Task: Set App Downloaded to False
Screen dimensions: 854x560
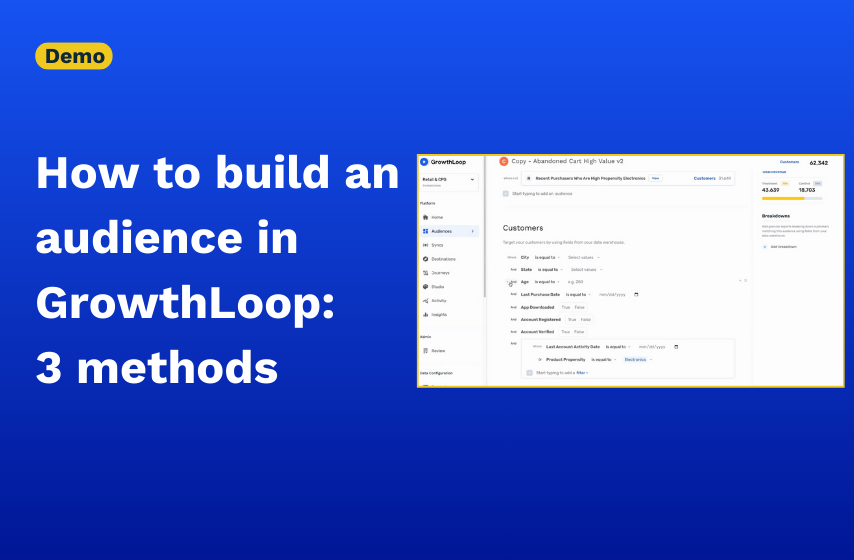Action: (579, 308)
